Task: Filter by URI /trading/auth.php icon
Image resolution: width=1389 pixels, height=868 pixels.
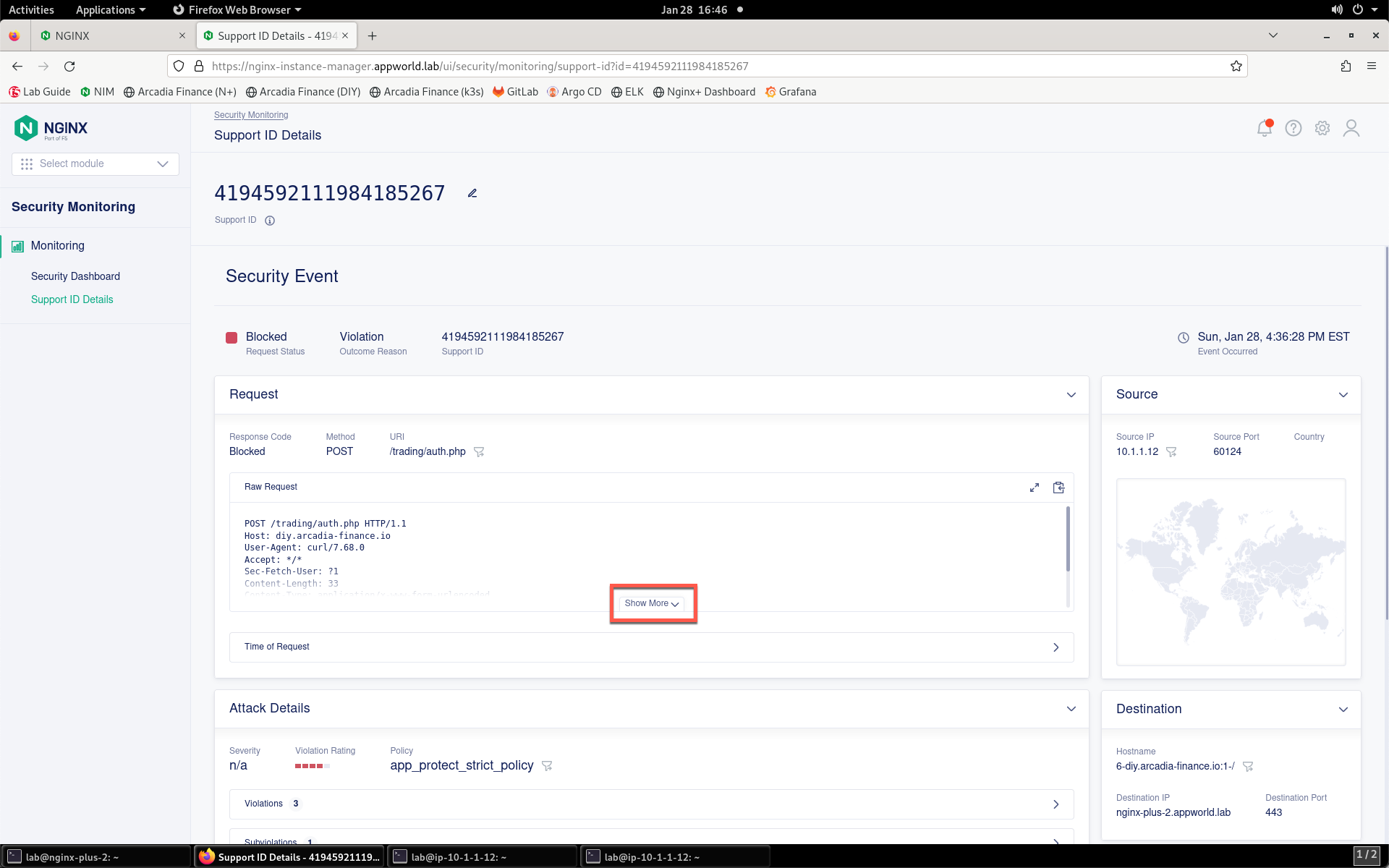Action: point(479,451)
